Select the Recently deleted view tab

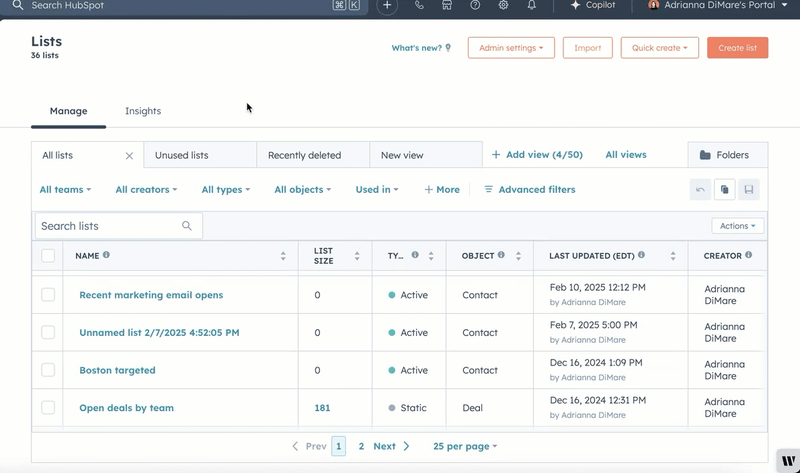pyautogui.click(x=313, y=155)
